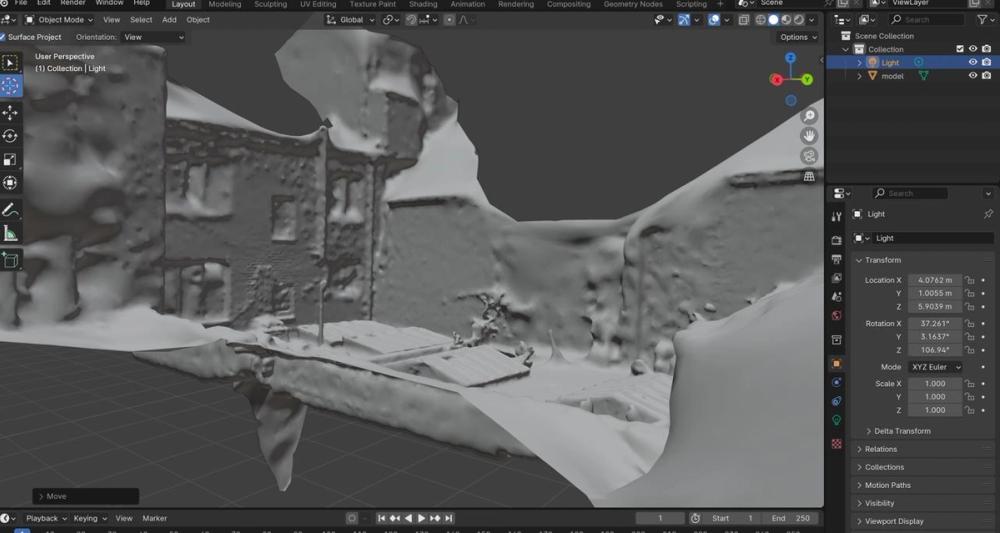
Task: Select the Transform tool
Action: point(10,183)
